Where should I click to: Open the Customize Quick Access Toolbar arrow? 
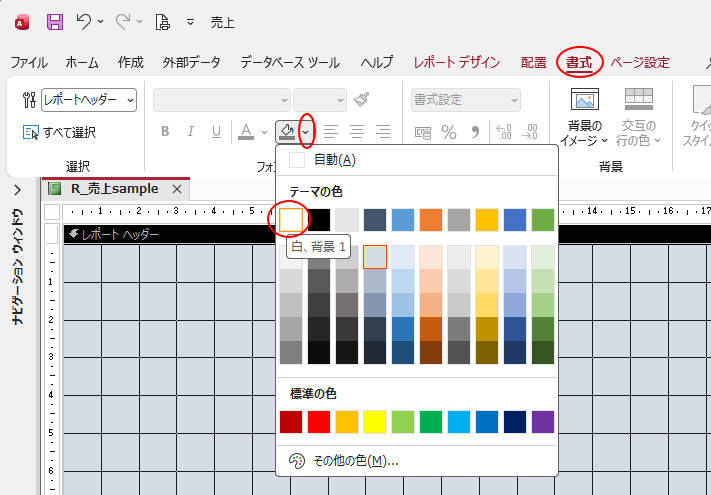(190, 22)
